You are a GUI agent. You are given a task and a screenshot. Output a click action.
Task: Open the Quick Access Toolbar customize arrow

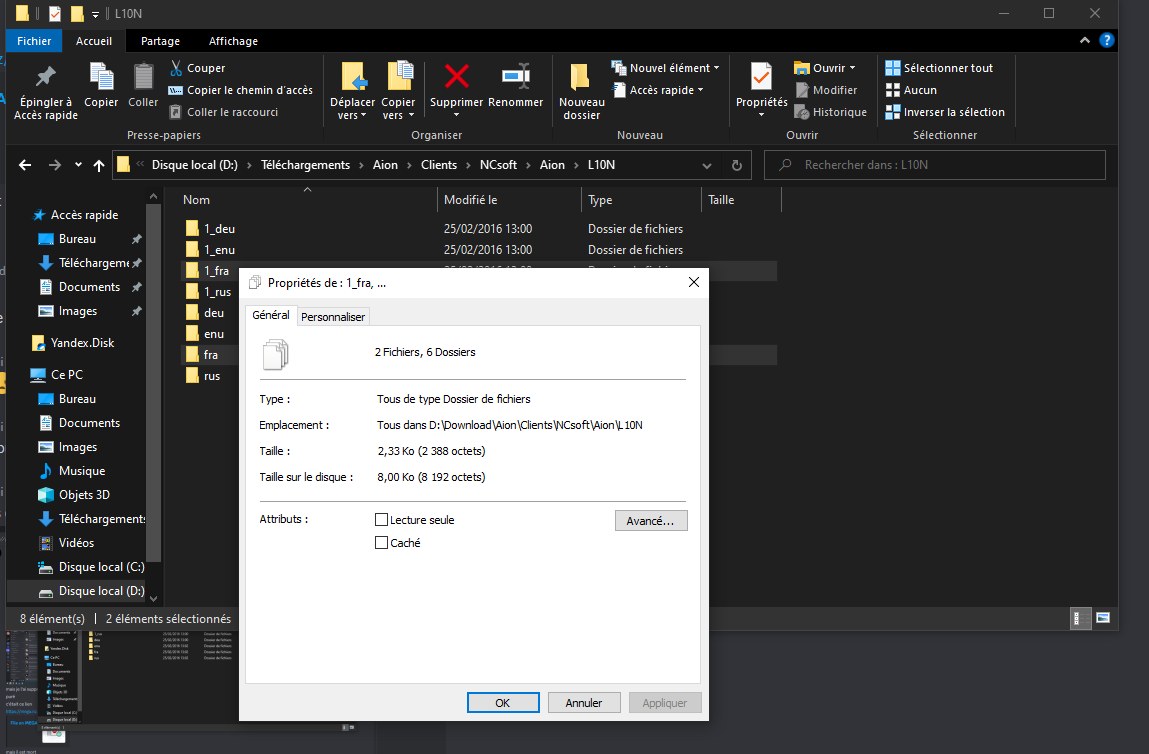[x=95, y=14]
